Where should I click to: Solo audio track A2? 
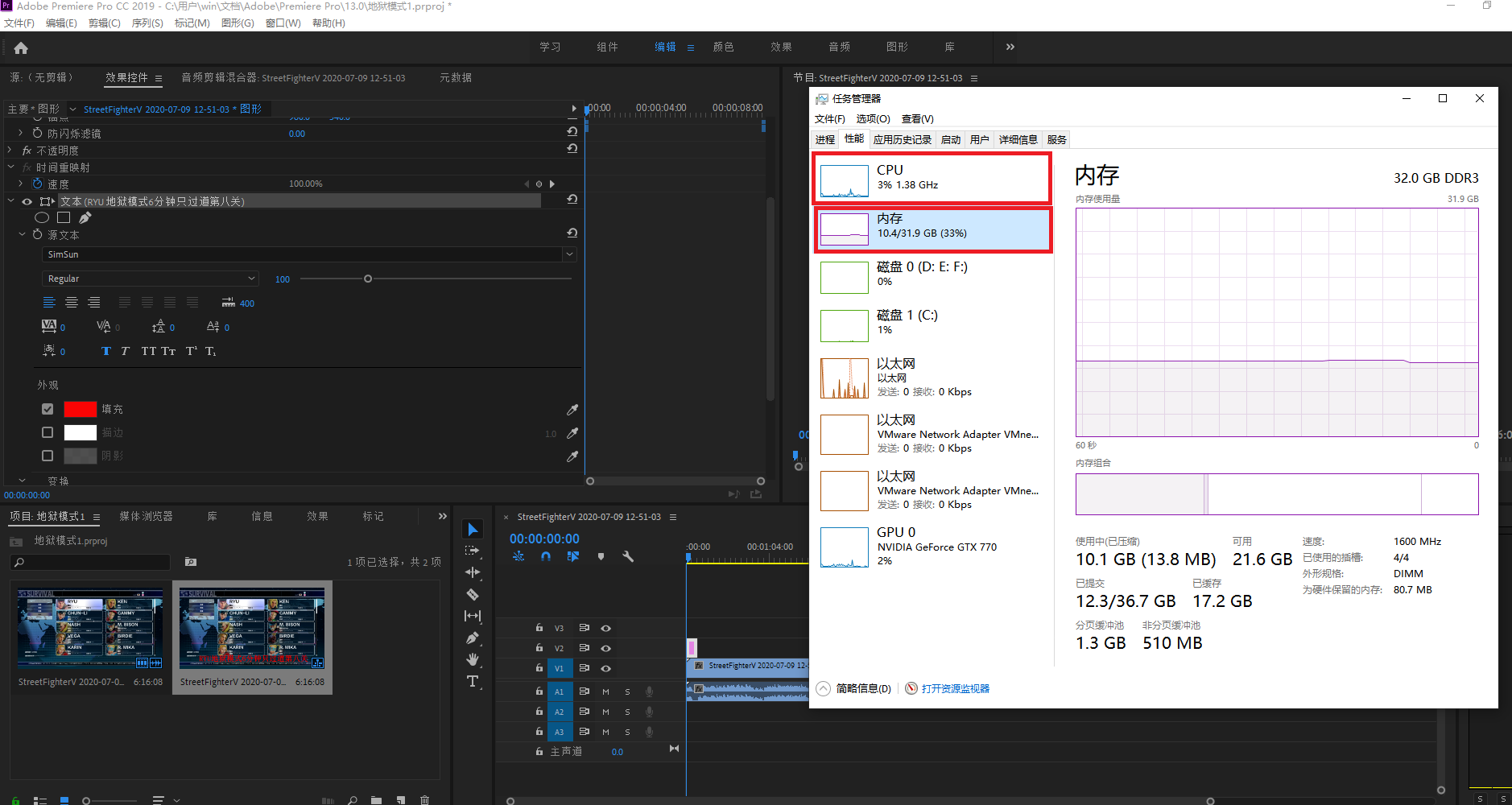coord(627,712)
